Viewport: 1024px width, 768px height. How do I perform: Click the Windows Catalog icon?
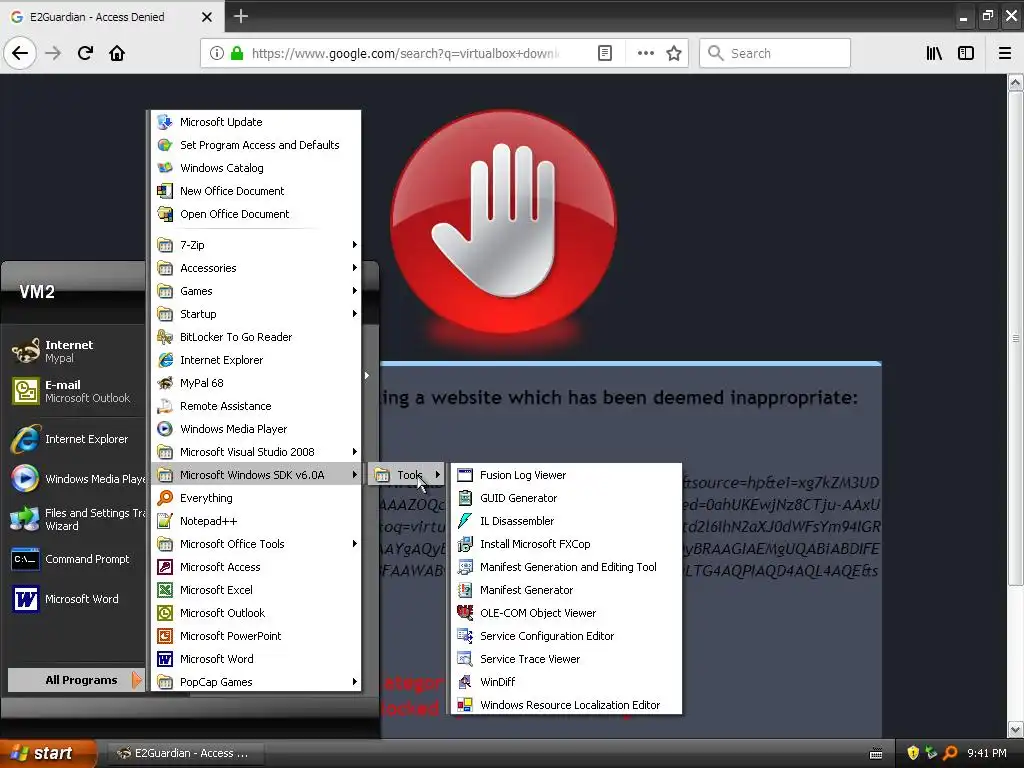pyautogui.click(x=165, y=168)
